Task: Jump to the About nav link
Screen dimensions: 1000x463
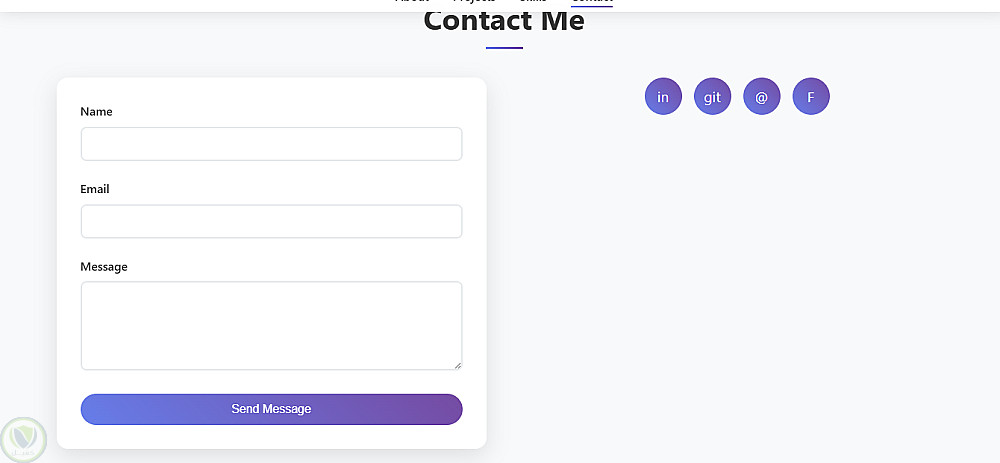Action: (412, 2)
